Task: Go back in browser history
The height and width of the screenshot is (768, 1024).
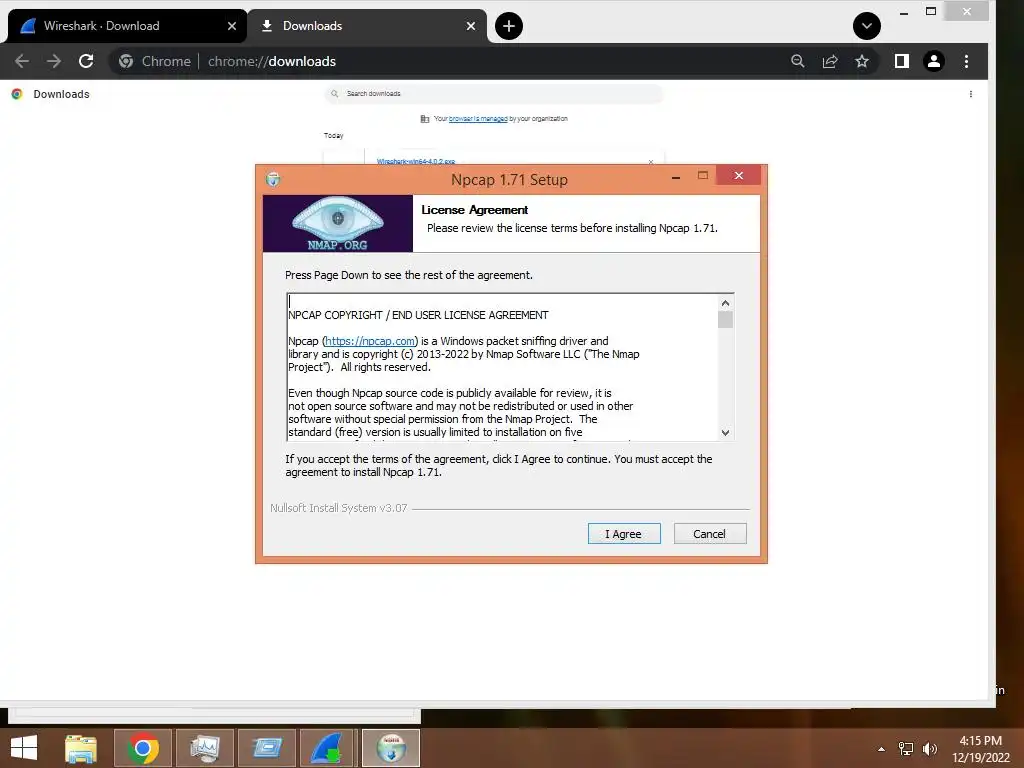Action: coord(22,61)
